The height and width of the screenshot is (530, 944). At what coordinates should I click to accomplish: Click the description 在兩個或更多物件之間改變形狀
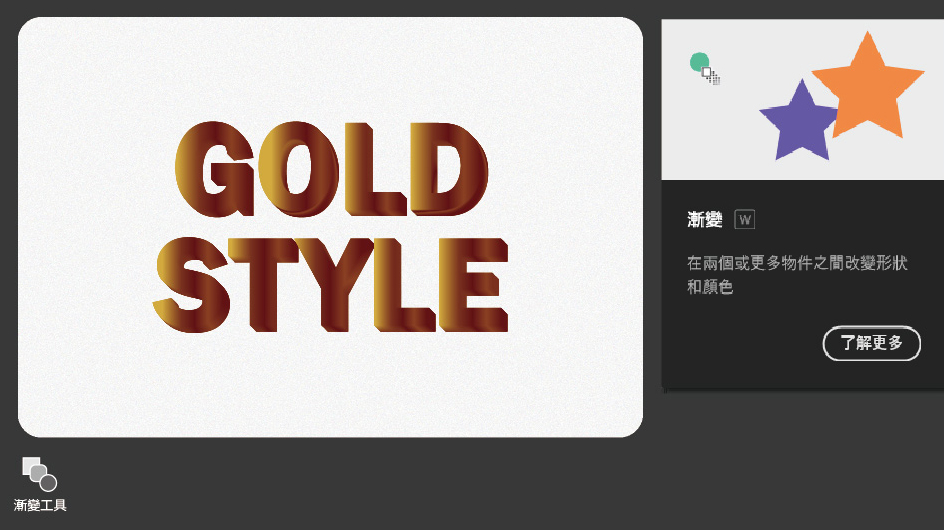[x=797, y=263]
